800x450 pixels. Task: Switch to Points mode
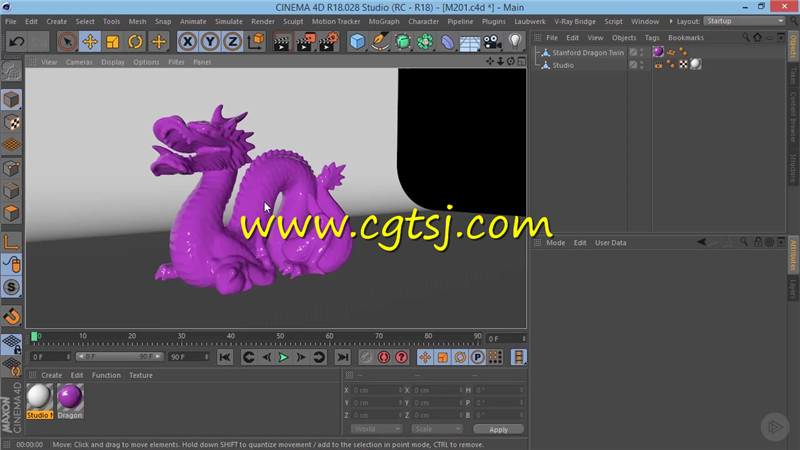pos(11,168)
